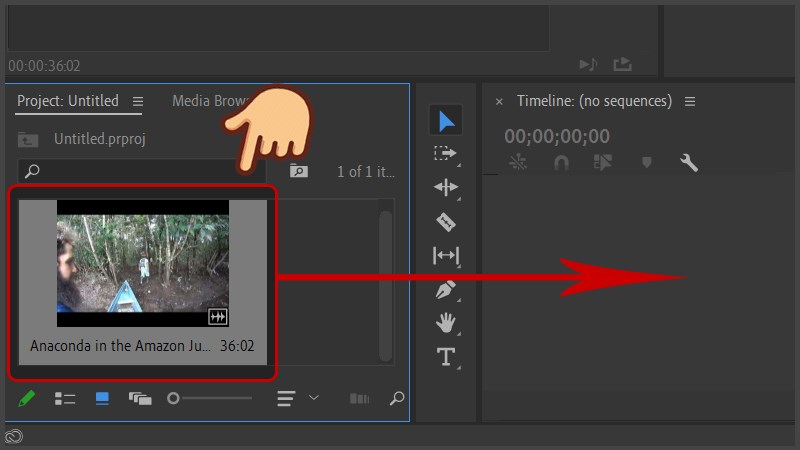Select the Project: Untitled tab
This screenshot has height=450, width=800.
point(68,101)
